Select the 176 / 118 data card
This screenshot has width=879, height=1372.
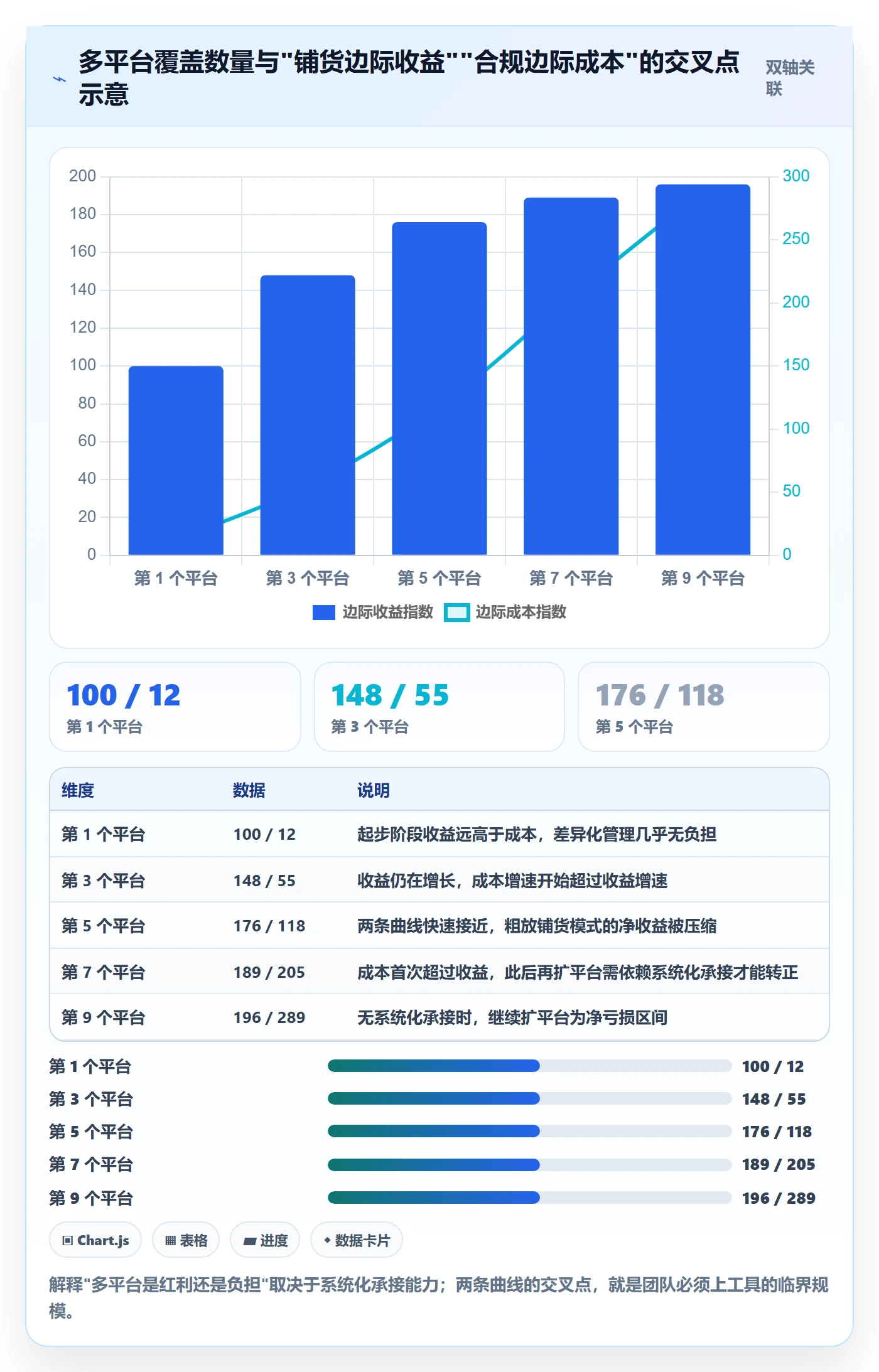pos(704,707)
